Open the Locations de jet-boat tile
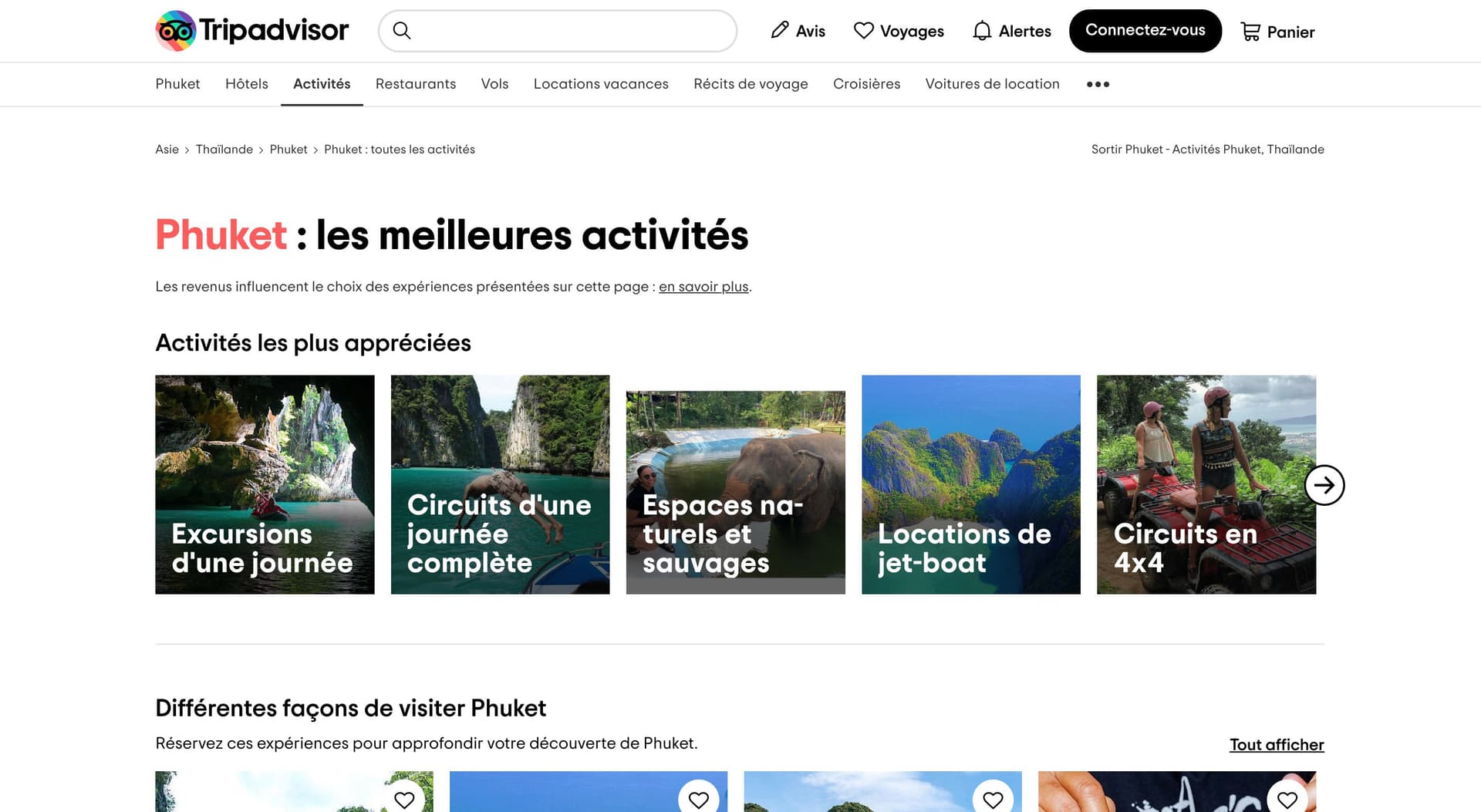1481x812 pixels. (970, 484)
